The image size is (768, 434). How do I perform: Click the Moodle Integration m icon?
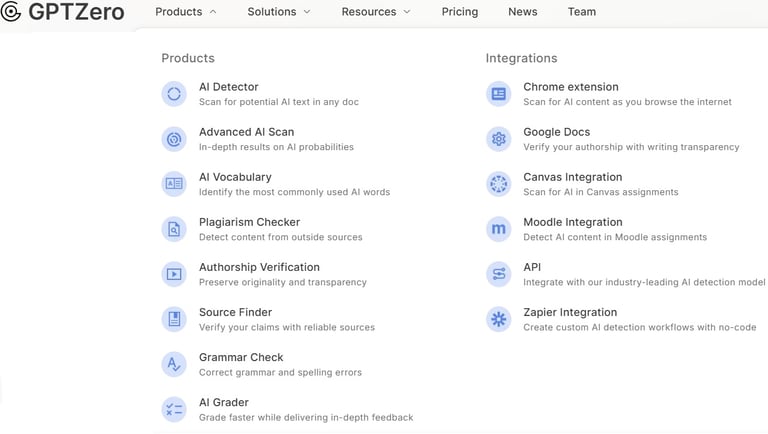499,229
